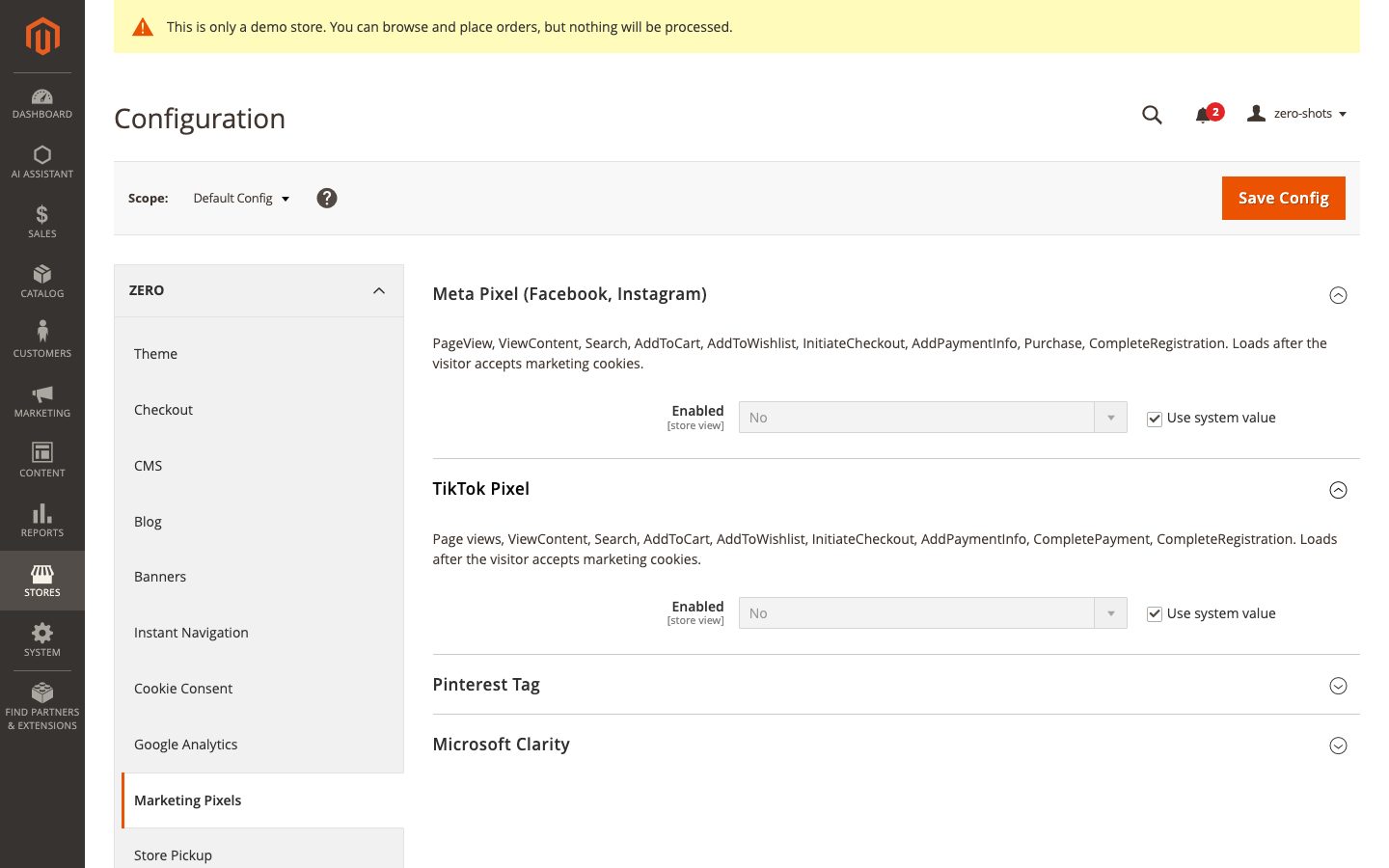The image size is (1389, 868).
Task: Collapse the Meta Pixel section
Action: 1338,295
